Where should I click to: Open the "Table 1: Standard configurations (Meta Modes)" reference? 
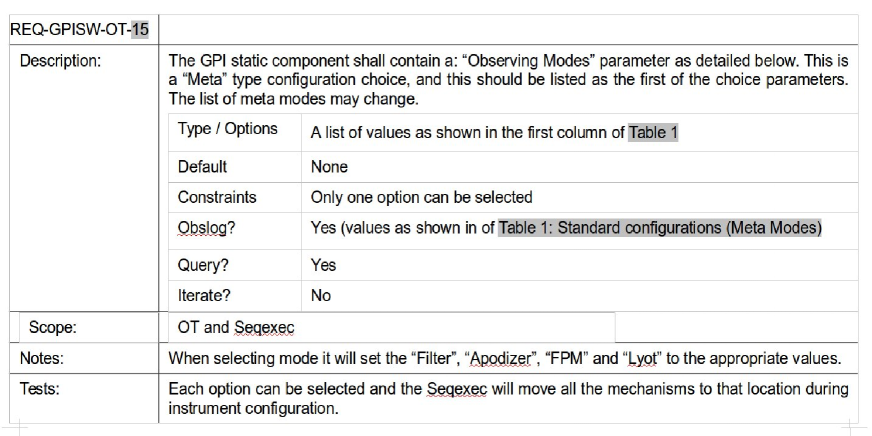[x=659, y=228]
